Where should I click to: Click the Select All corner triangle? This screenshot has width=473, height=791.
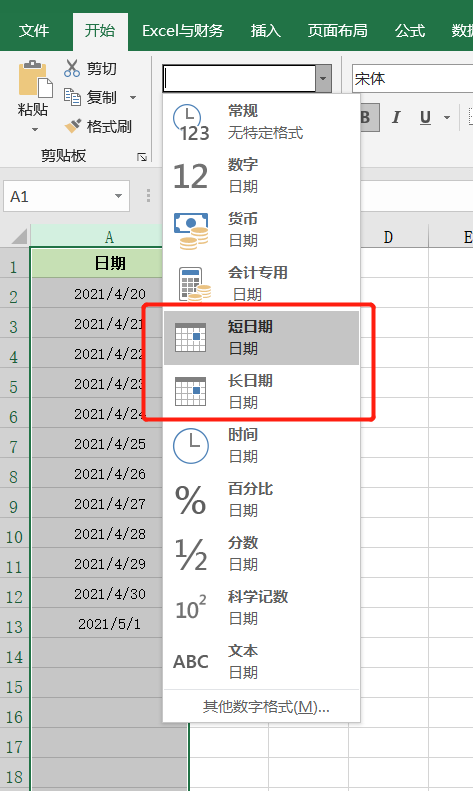pyautogui.click(x=19, y=236)
